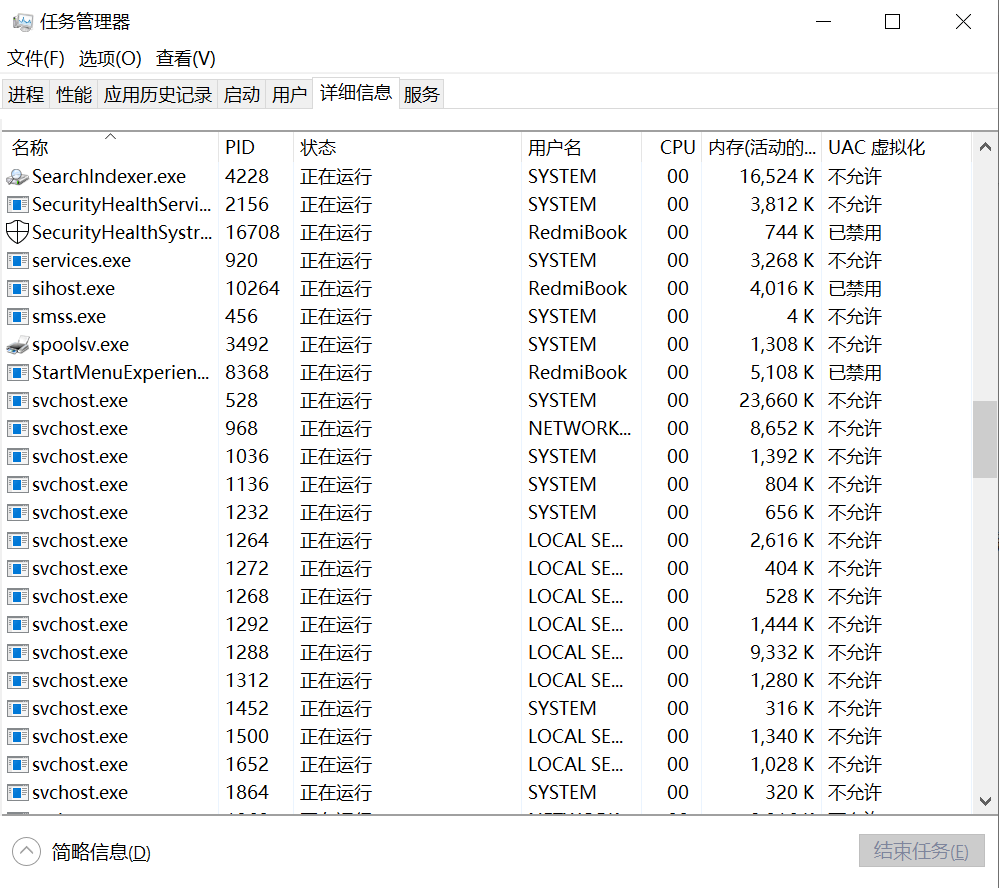
Task: Select the 详细信息 tab
Action: [x=356, y=93]
